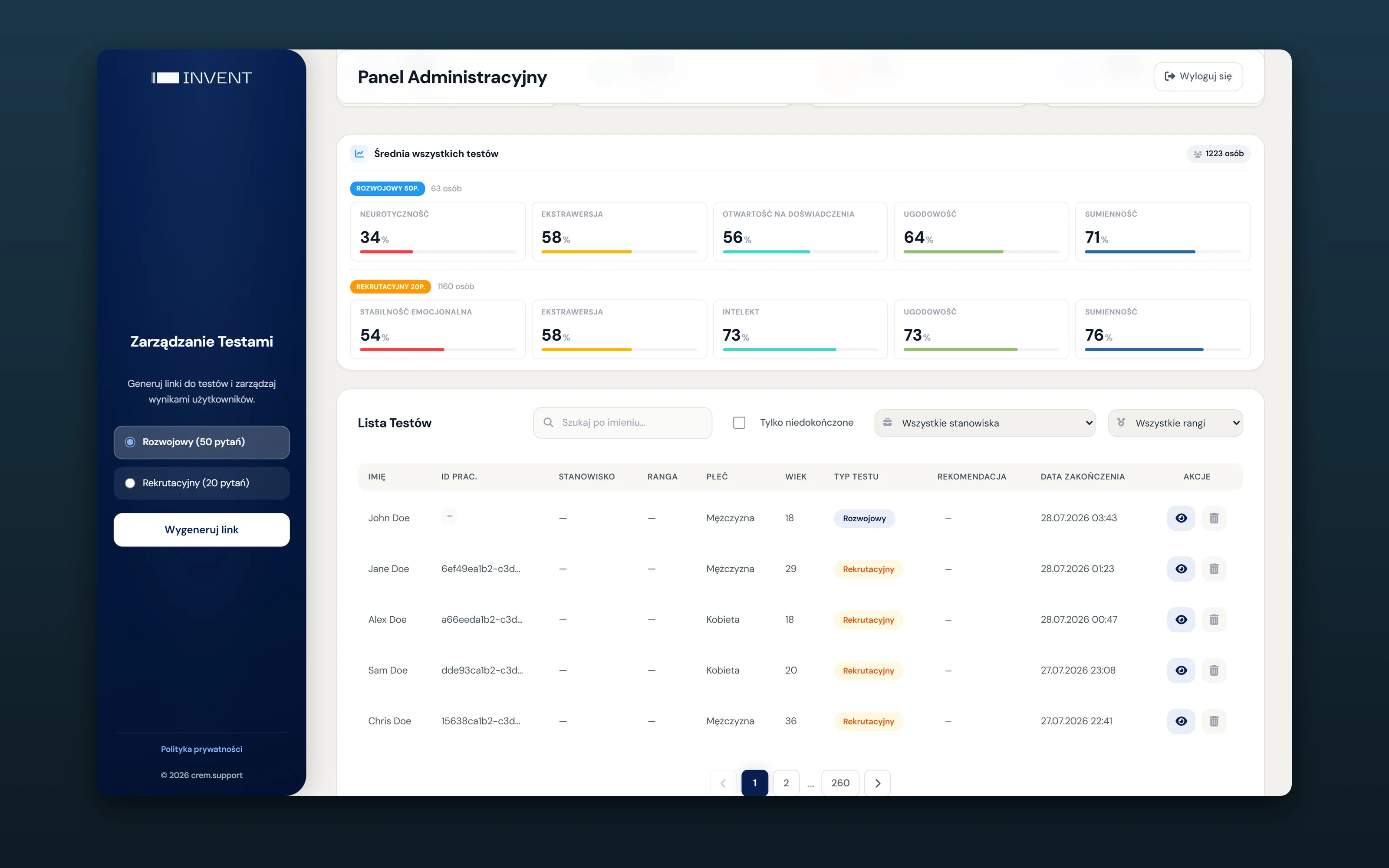Image resolution: width=1389 pixels, height=868 pixels.
Task: Delete Sam Doe's test with trash icon
Action: [1213, 670]
